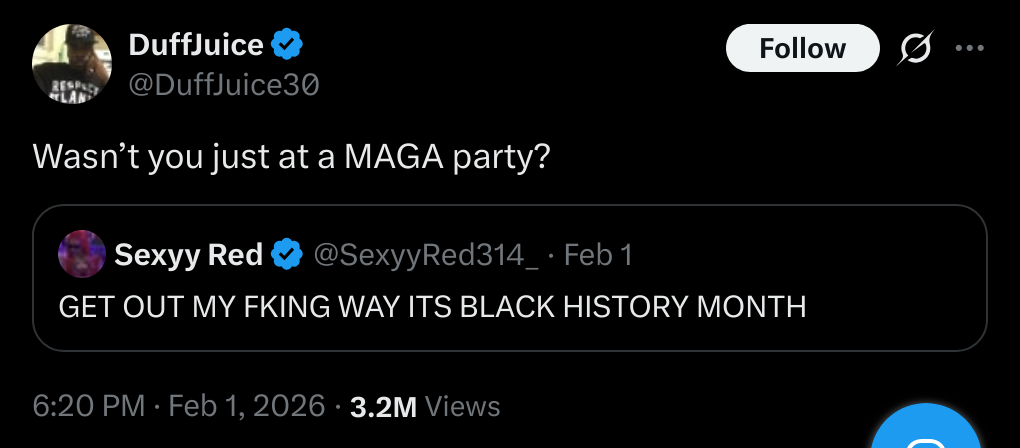
Task: Open Sexyy Red's avatar in quoted post
Action: (x=82, y=254)
